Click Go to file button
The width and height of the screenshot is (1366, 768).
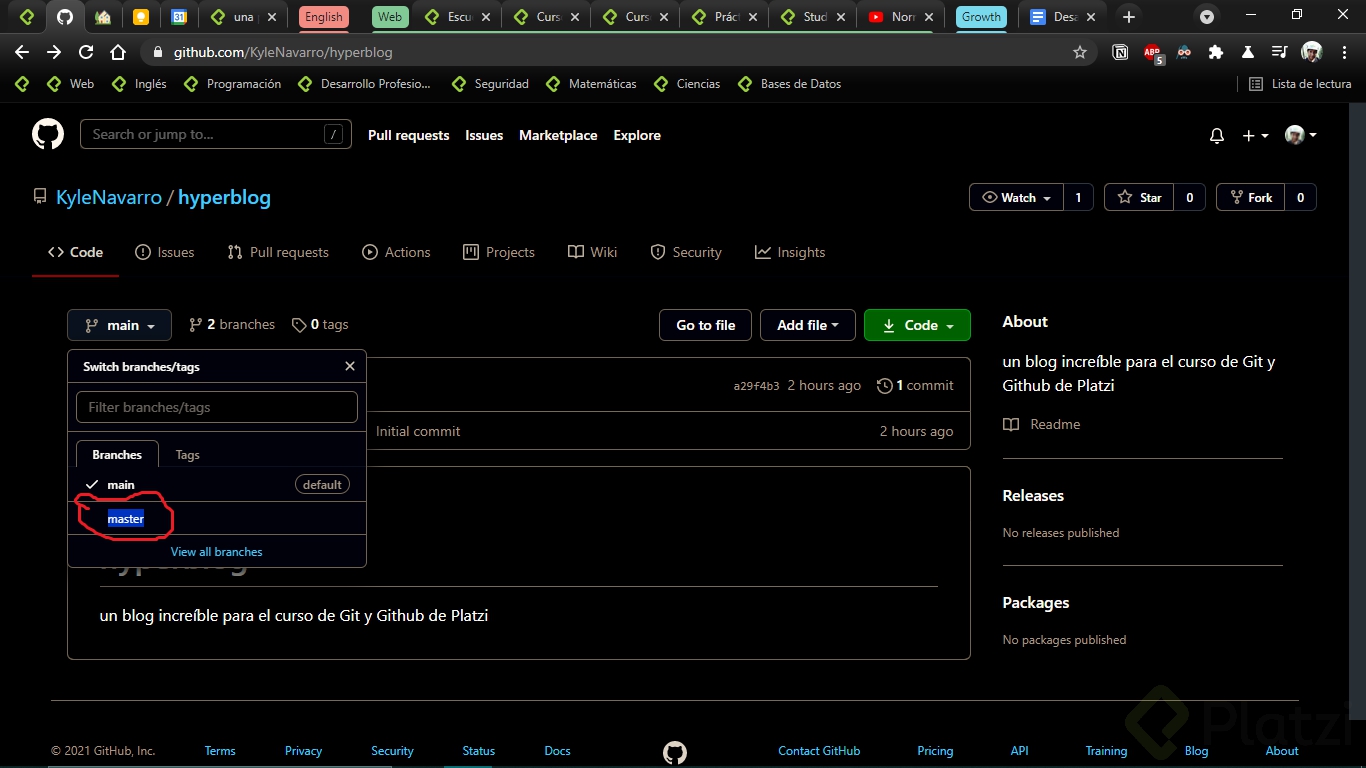point(706,325)
